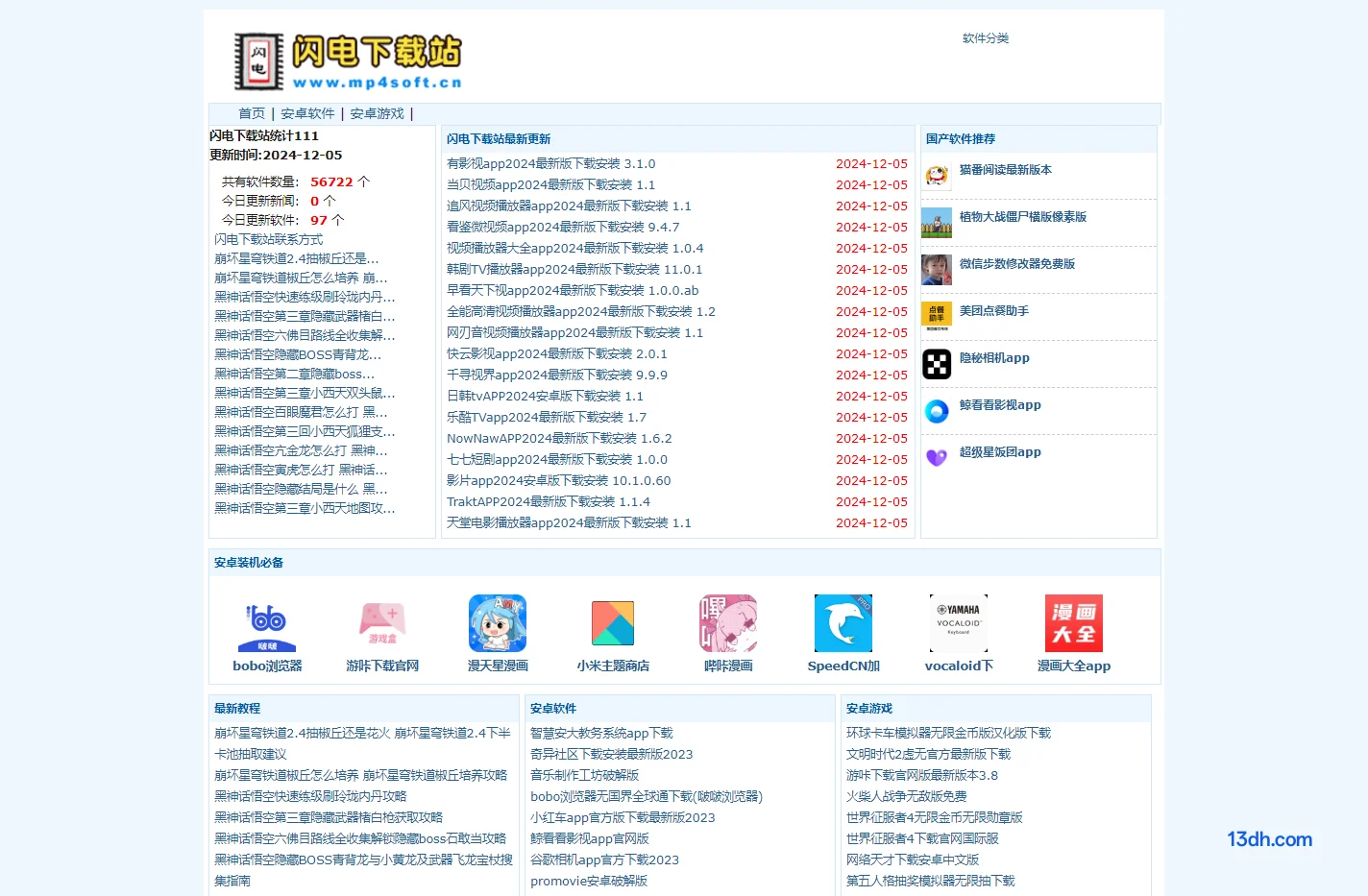Open the 猫番阅读 app icon
The height and width of the screenshot is (896, 1368).
(x=937, y=176)
